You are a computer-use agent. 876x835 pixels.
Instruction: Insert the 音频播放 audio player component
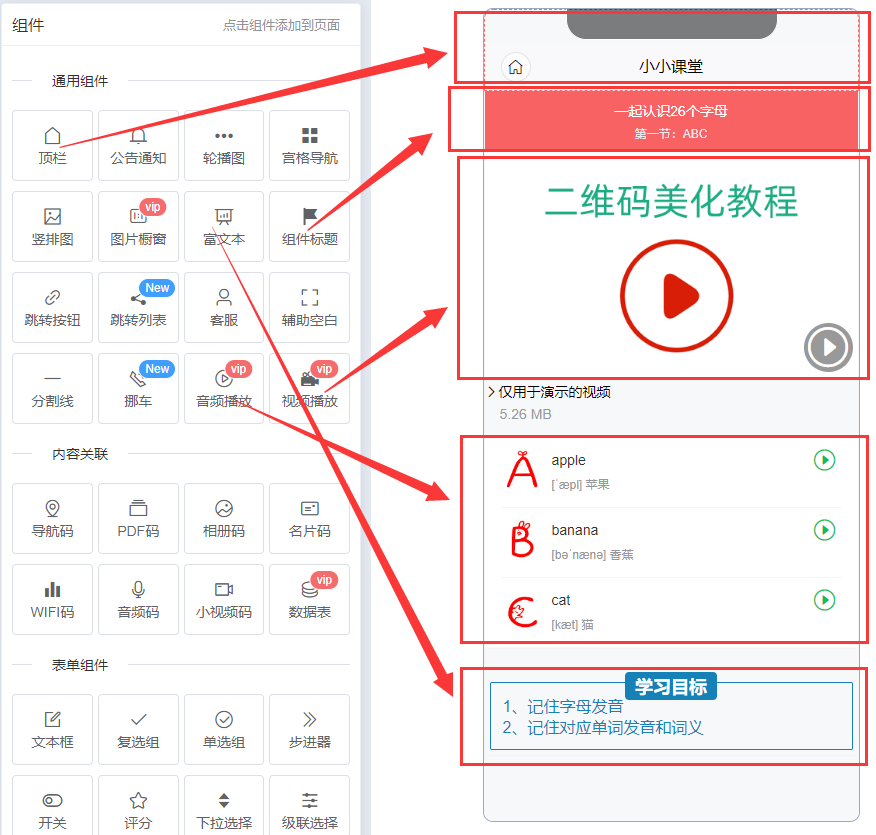[224, 388]
